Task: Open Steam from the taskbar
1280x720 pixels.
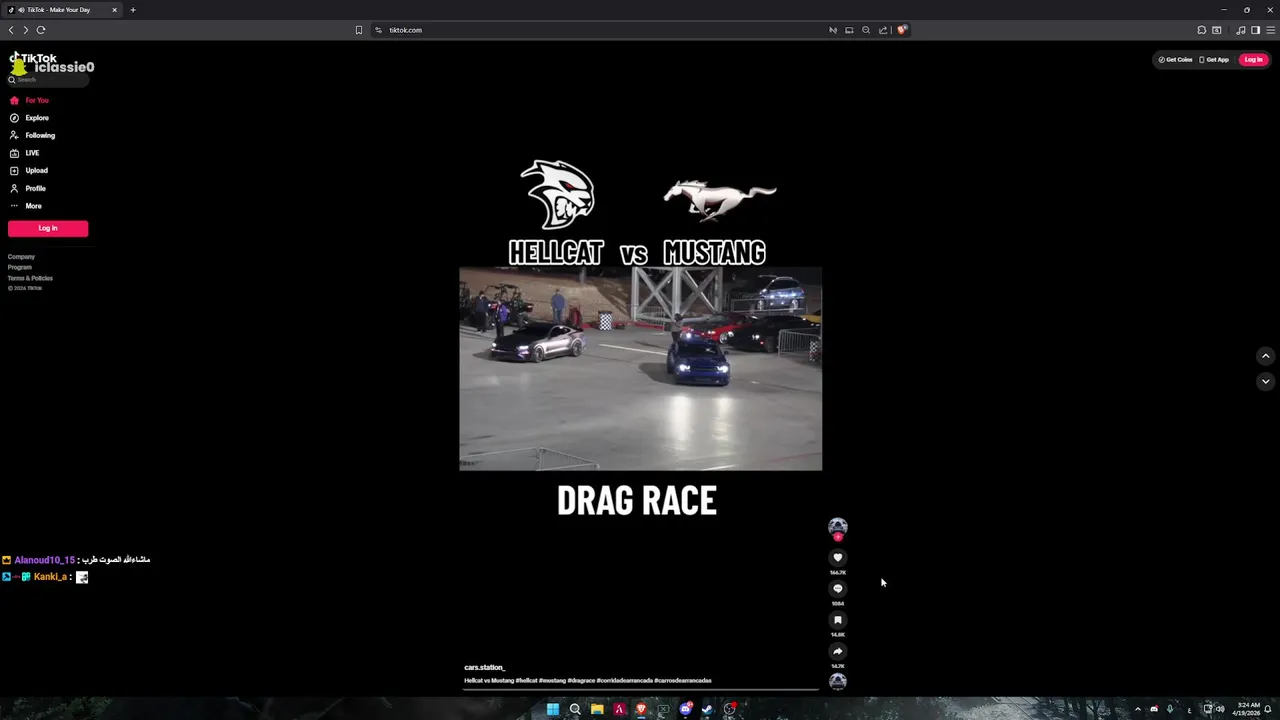Action: pyautogui.click(x=707, y=709)
